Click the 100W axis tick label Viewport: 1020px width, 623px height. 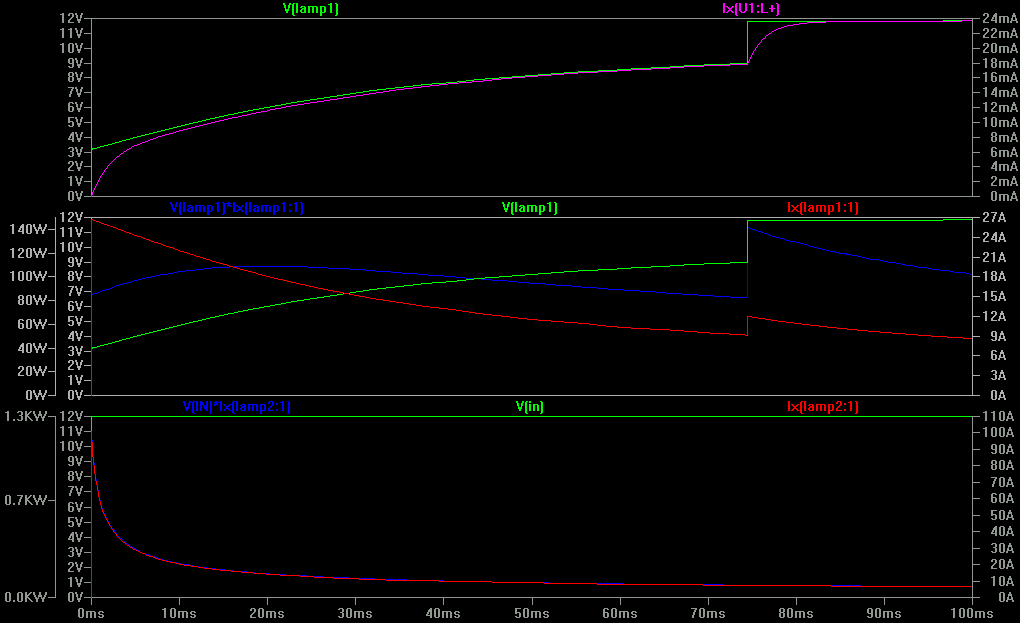click(29, 276)
